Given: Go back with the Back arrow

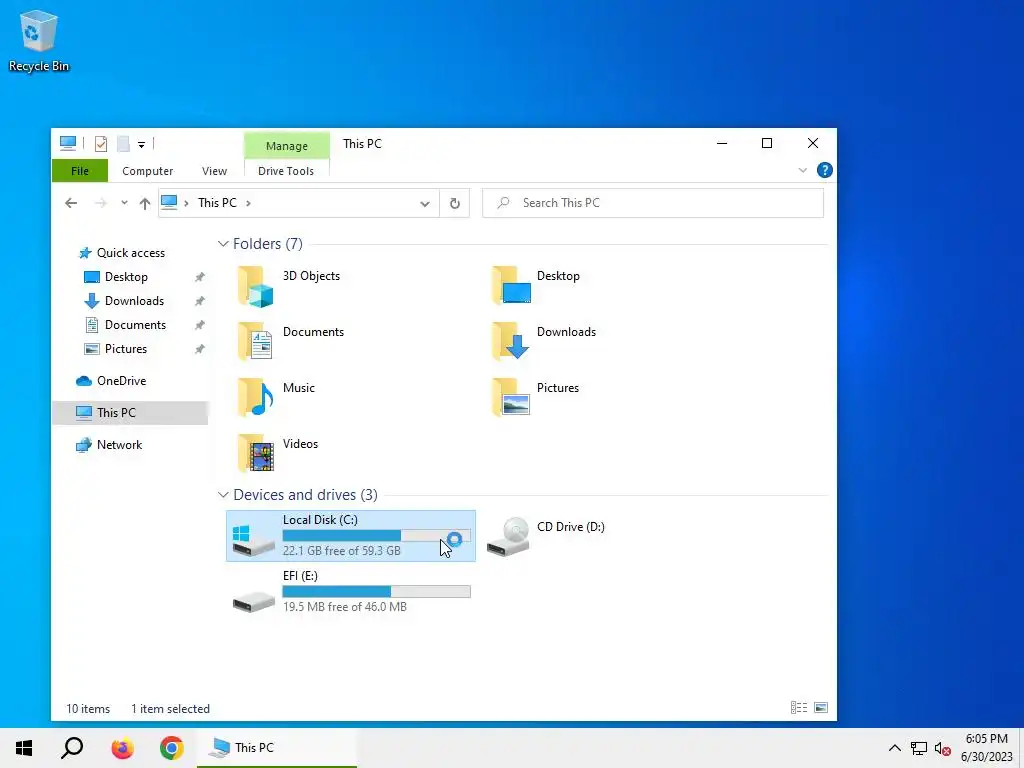Looking at the screenshot, I should (71, 203).
